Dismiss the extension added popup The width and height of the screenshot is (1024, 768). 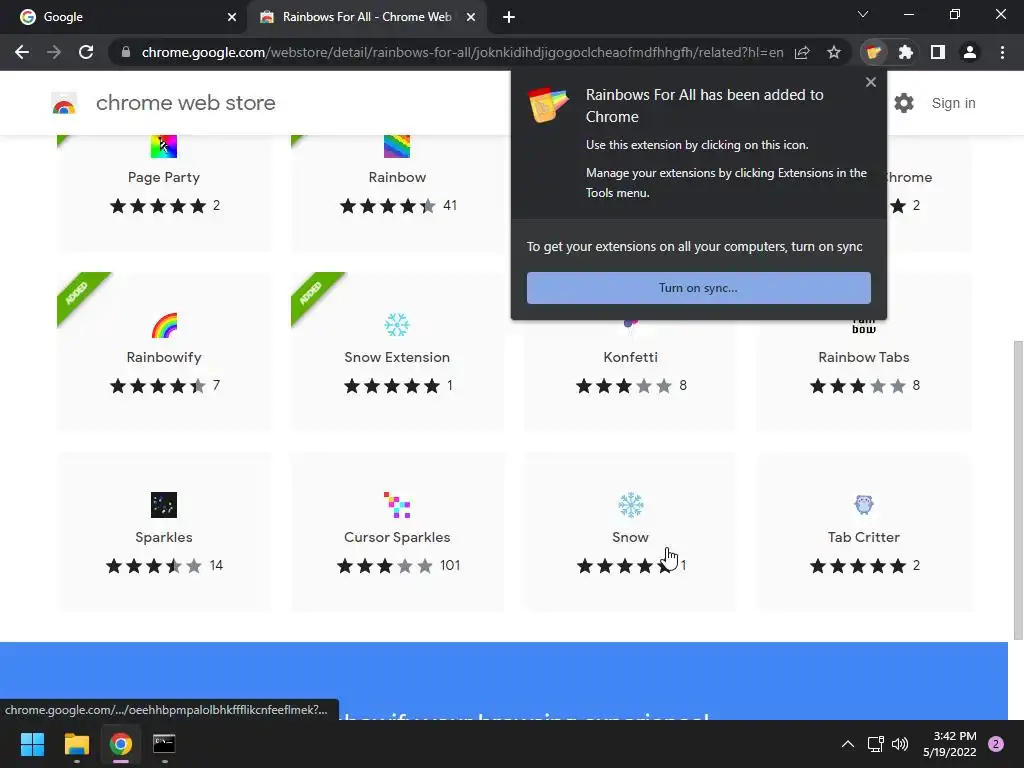click(871, 82)
